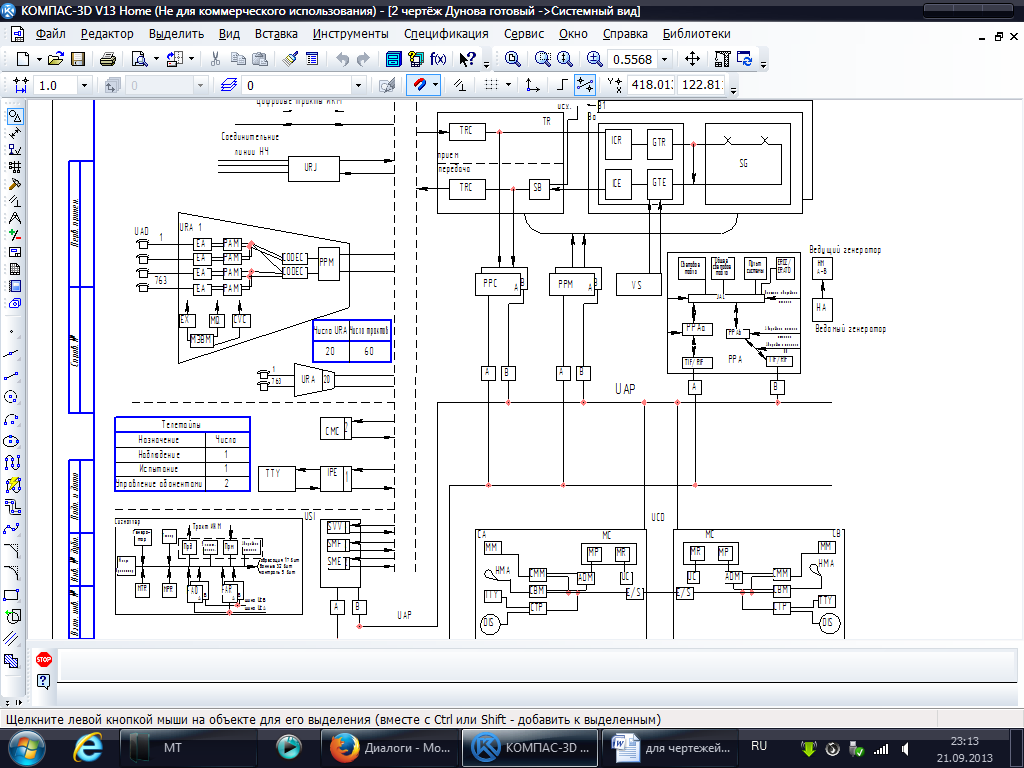The width and height of the screenshot is (1024, 768).
Task: Expand the zoom scale 0.5568 dropdown
Action: coord(665,59)
